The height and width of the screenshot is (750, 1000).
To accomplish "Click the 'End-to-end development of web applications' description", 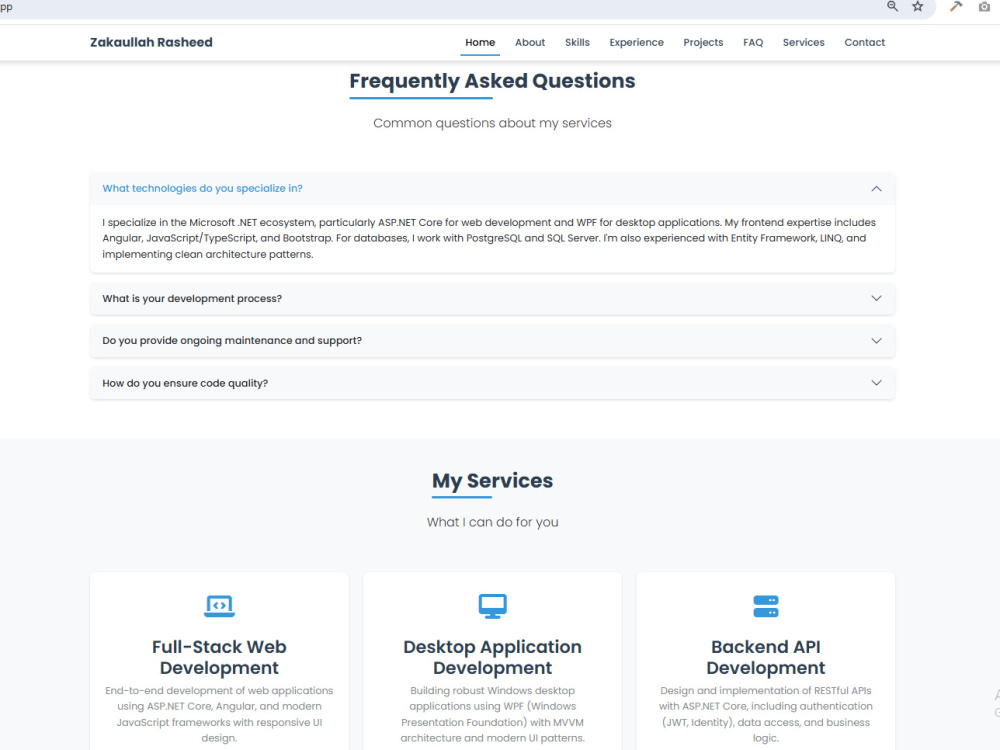I will 219,714.
